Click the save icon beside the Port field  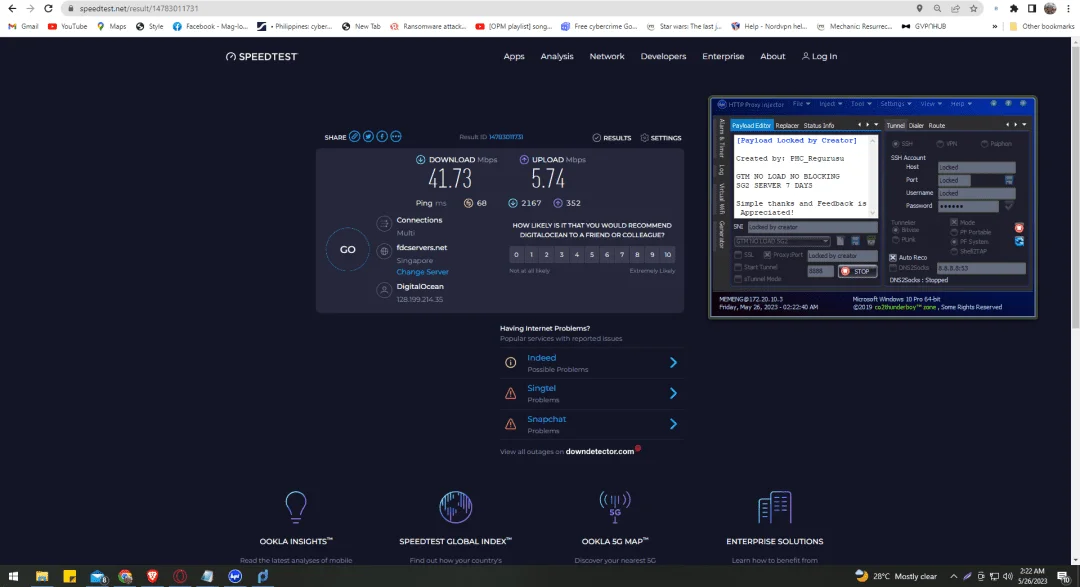1009,180
